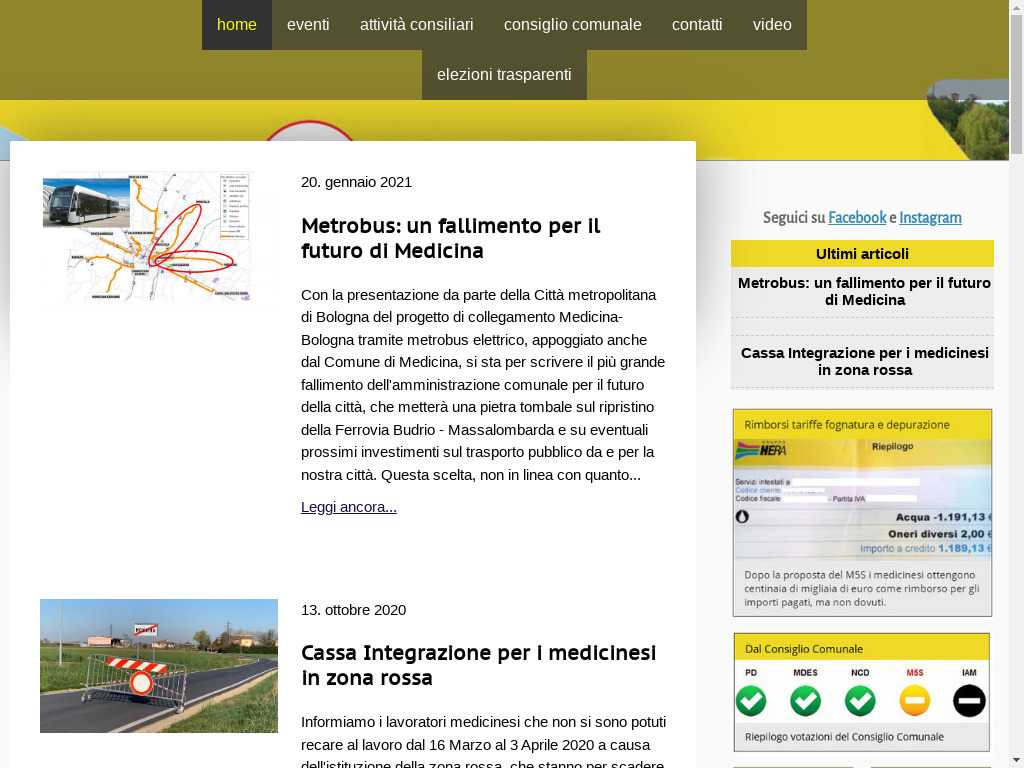
Task: Click the Importo a credito 1.189,13 text
Action: coord(925,548)
